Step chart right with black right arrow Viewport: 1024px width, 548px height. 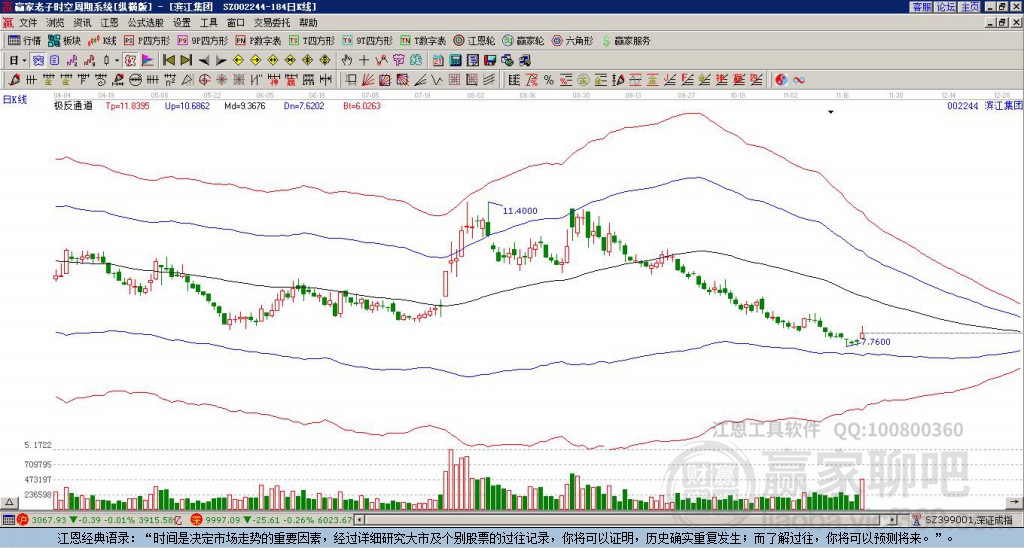pyautogui.click(x=221, y=61)
